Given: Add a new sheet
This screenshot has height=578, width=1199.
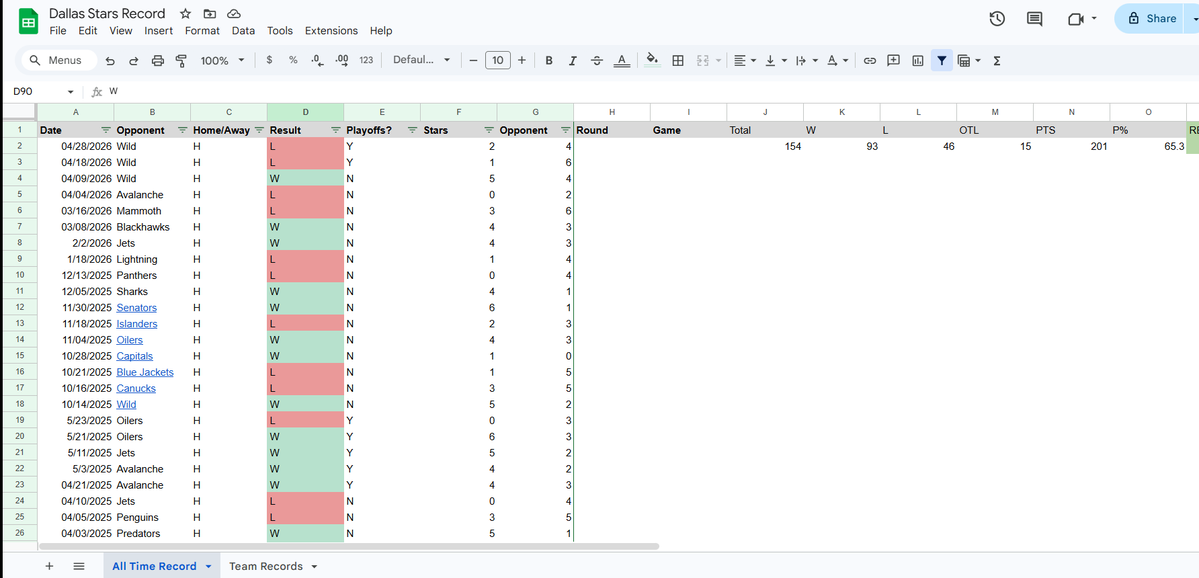Looking at the screenshot, I should [49, 567].
